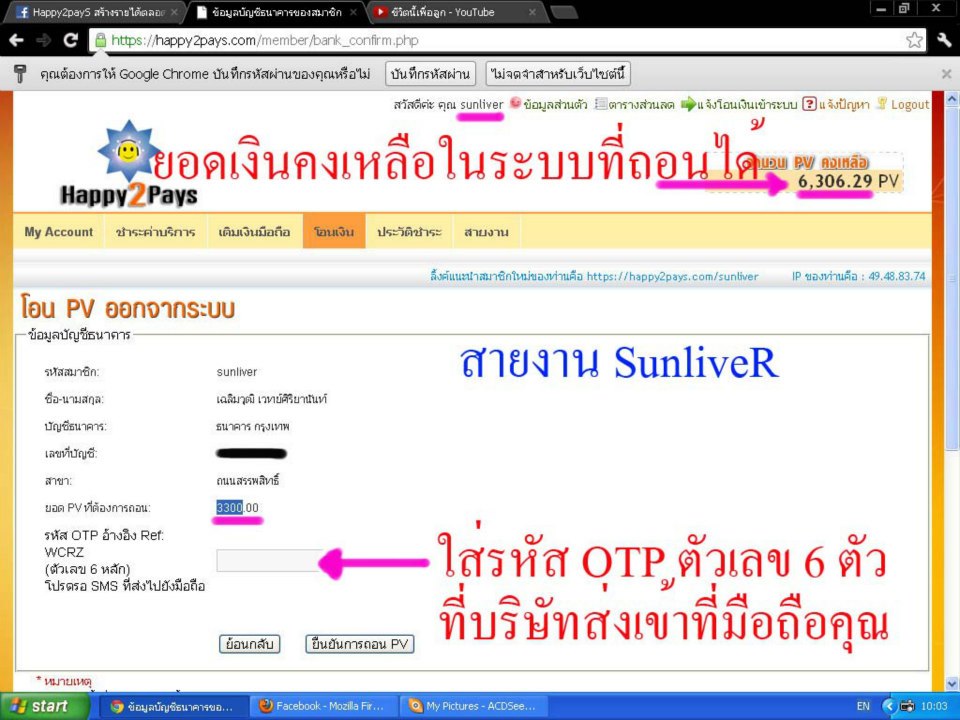Click the key icon in infobar
Image resolution: width=960 pixels, height=720 pixels.
pyautogui.click(x=20, y=74)
